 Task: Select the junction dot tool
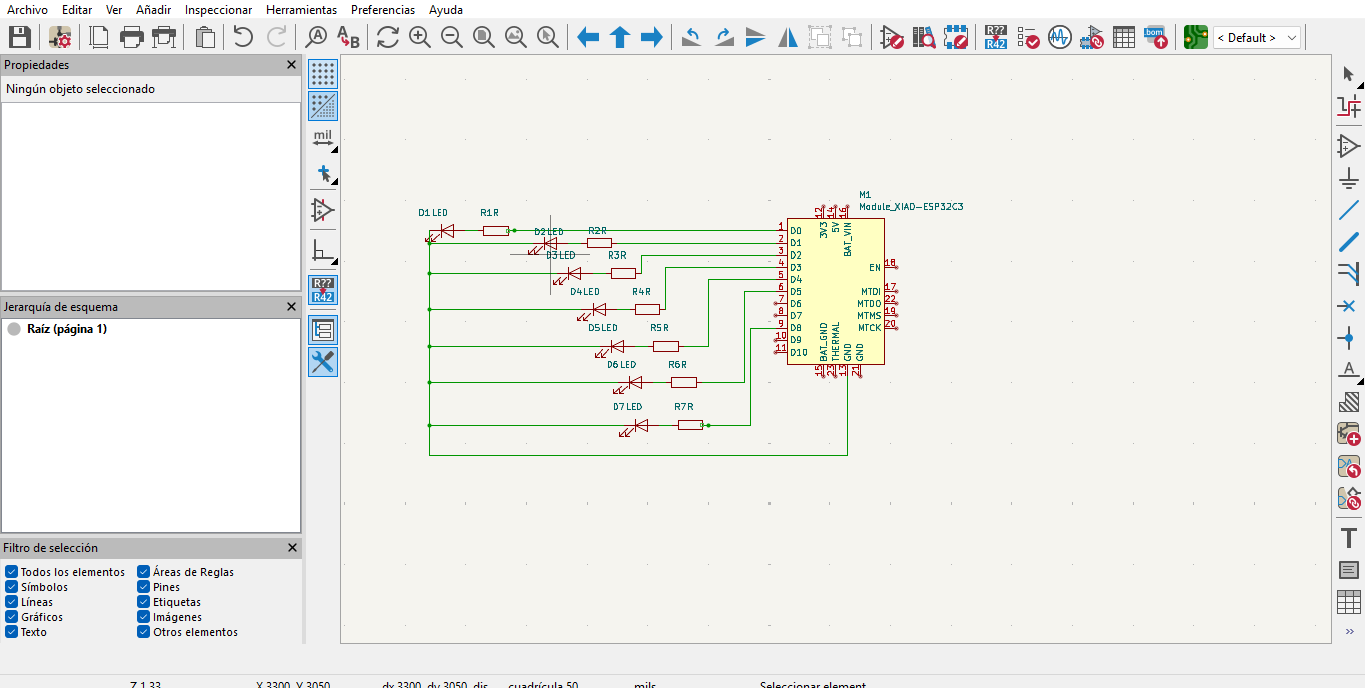pyautogui.click(x=1349, y=338)
